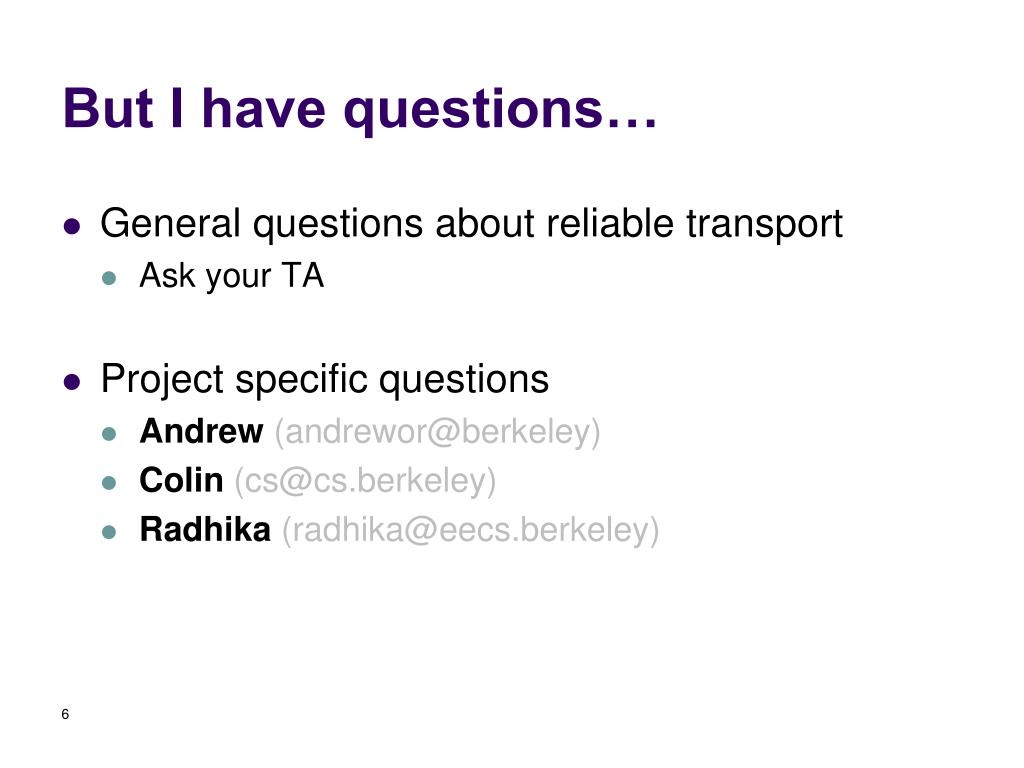The height and width of the screenshot is (768, 1024).
Task: Click the teal bullet beside 'Ask your TA'
Action: pyautogui.click(x=109, y=278)
